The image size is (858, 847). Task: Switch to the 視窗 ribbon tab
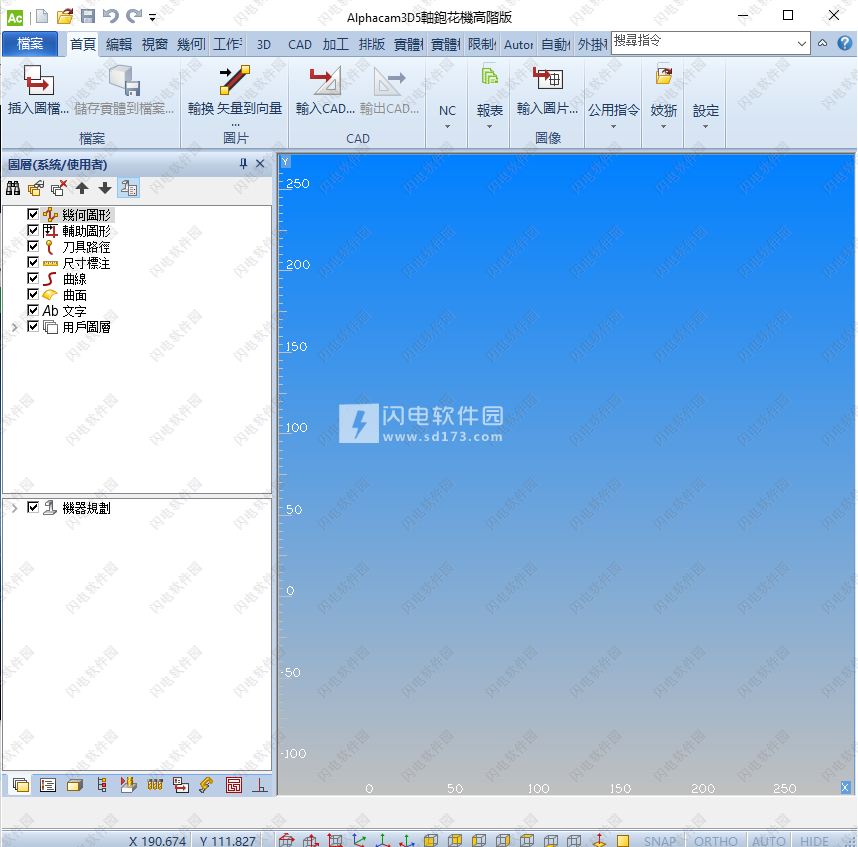coord(155,44)
